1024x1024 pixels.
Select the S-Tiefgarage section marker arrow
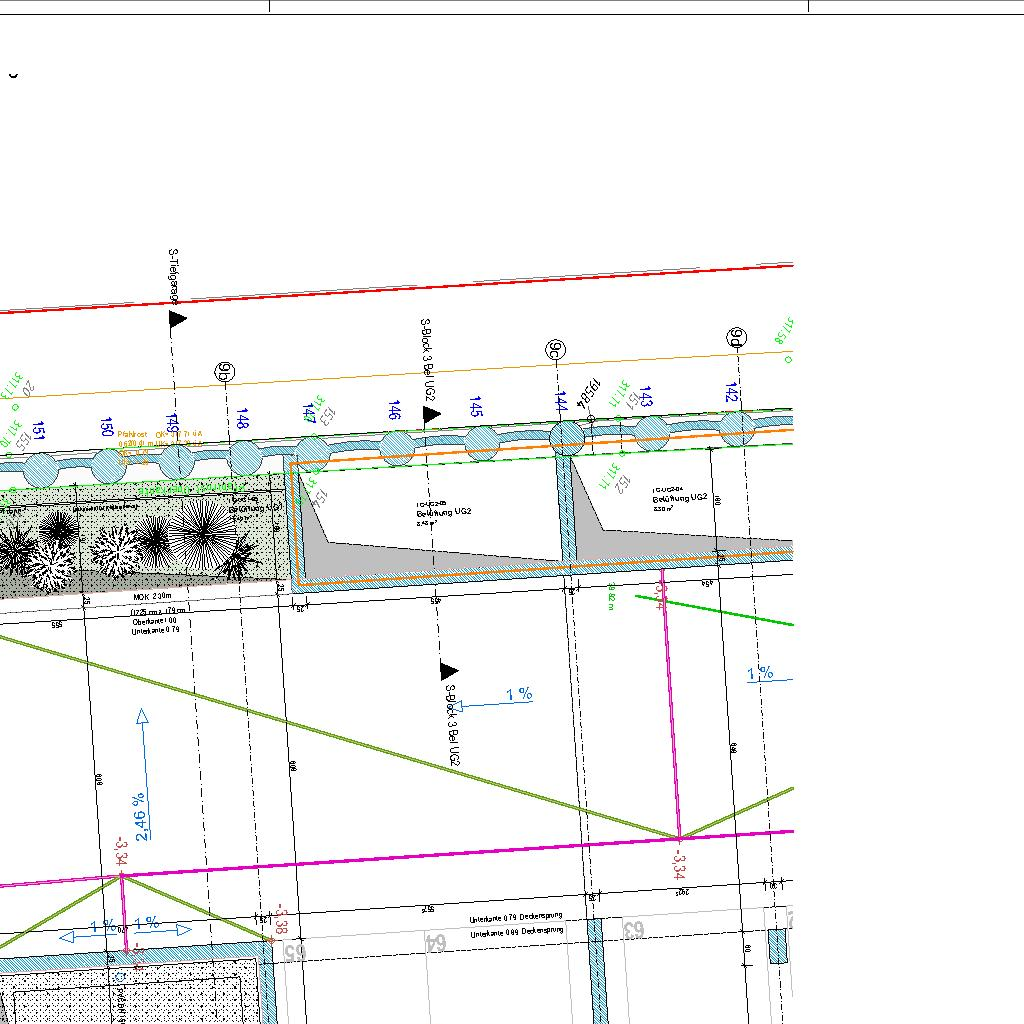pyautogui.click(x=178, y=320)
